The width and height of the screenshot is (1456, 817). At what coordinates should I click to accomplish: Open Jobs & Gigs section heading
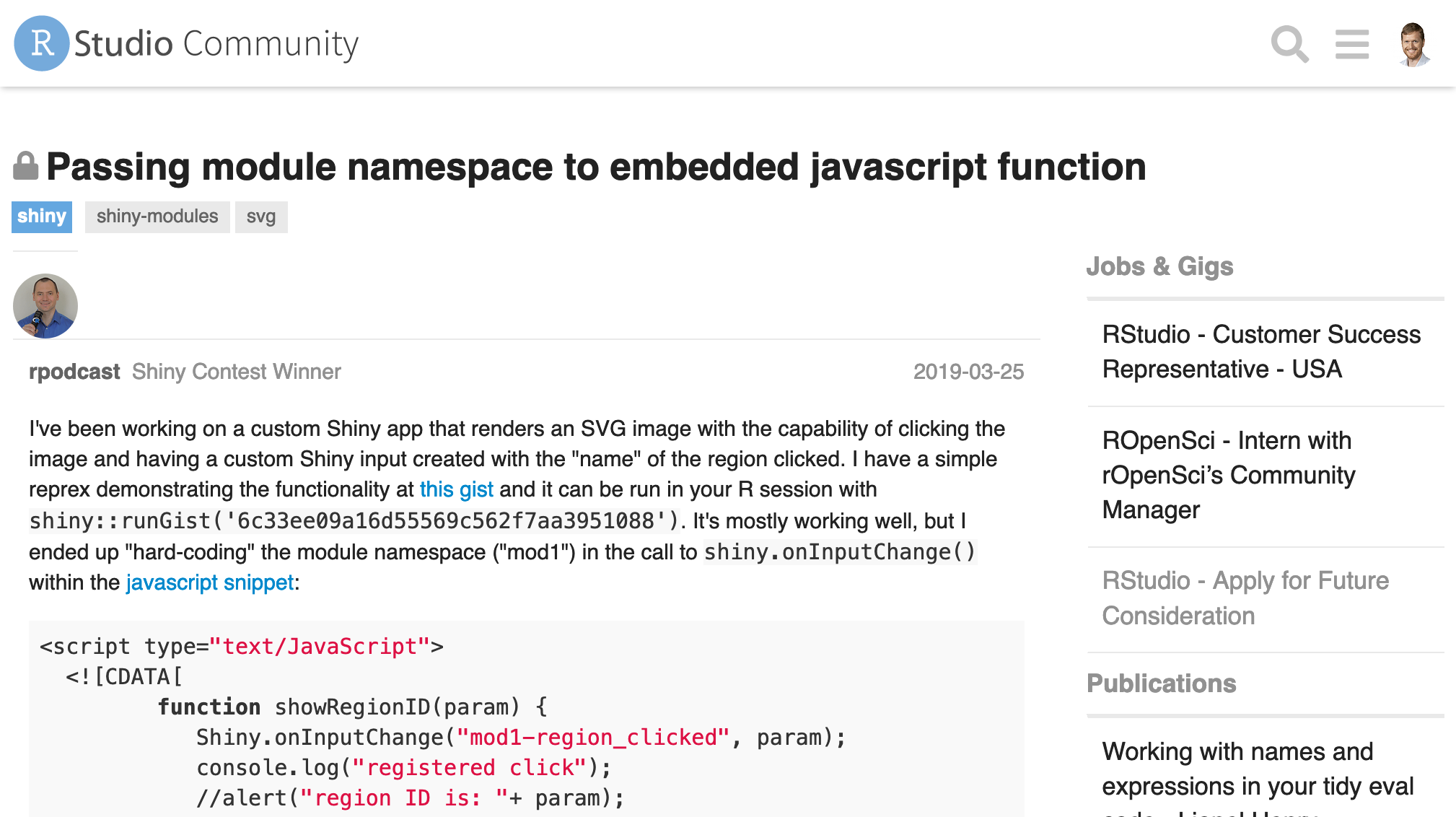[1159, 266]
